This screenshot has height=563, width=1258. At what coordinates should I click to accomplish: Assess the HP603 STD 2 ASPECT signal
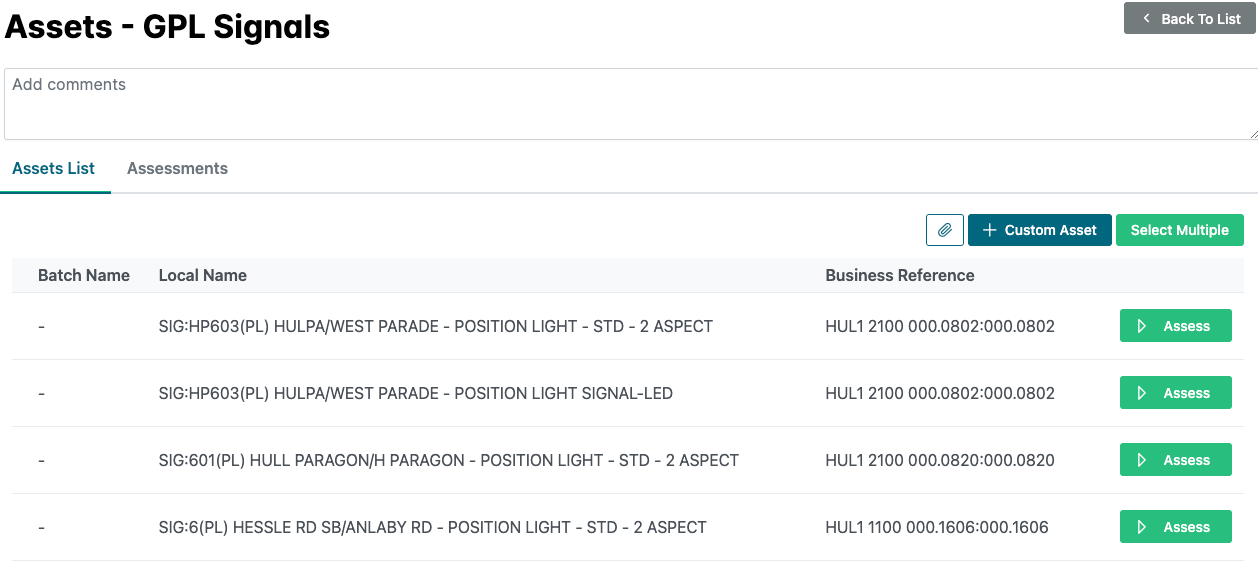[1175, 326]
